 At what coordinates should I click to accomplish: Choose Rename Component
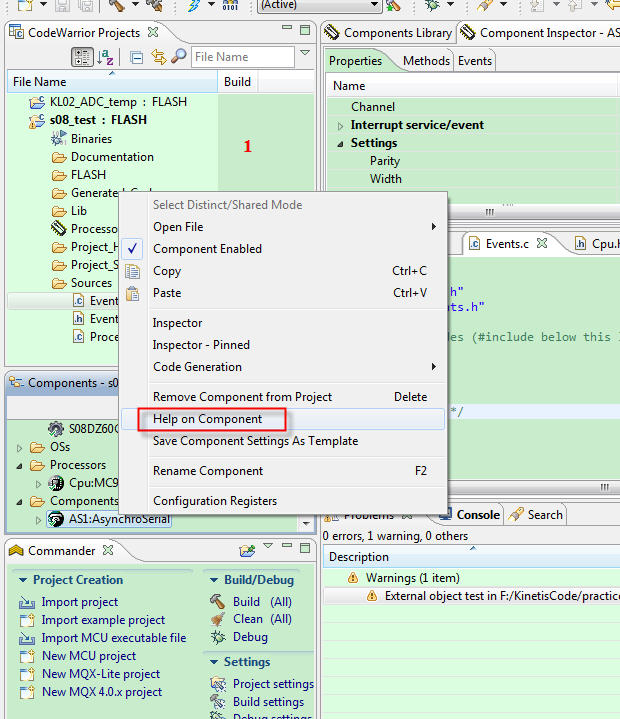[x=283, y=471]
